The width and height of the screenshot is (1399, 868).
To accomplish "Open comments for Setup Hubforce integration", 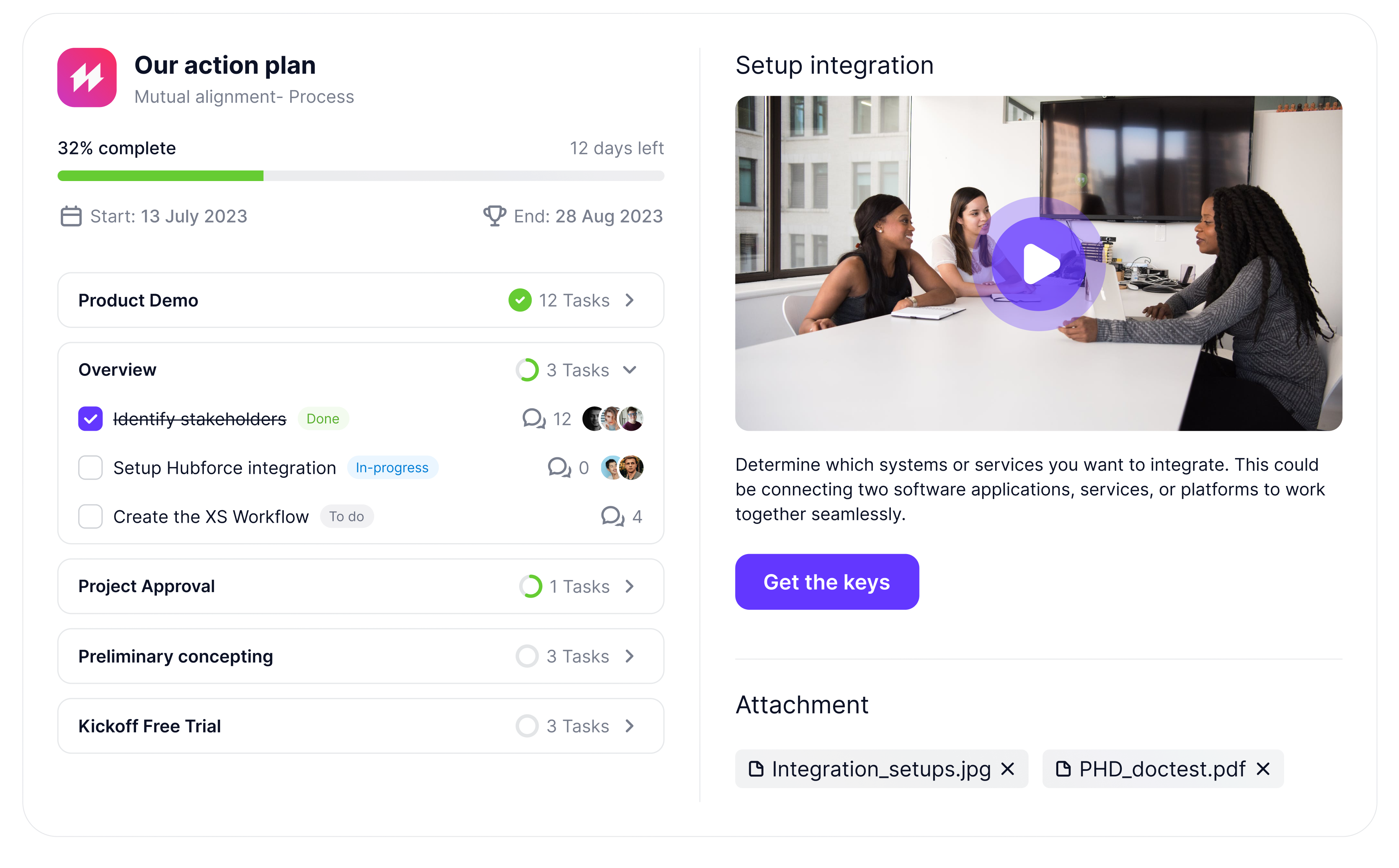I will pyautogui.click(x=560, y=468).
